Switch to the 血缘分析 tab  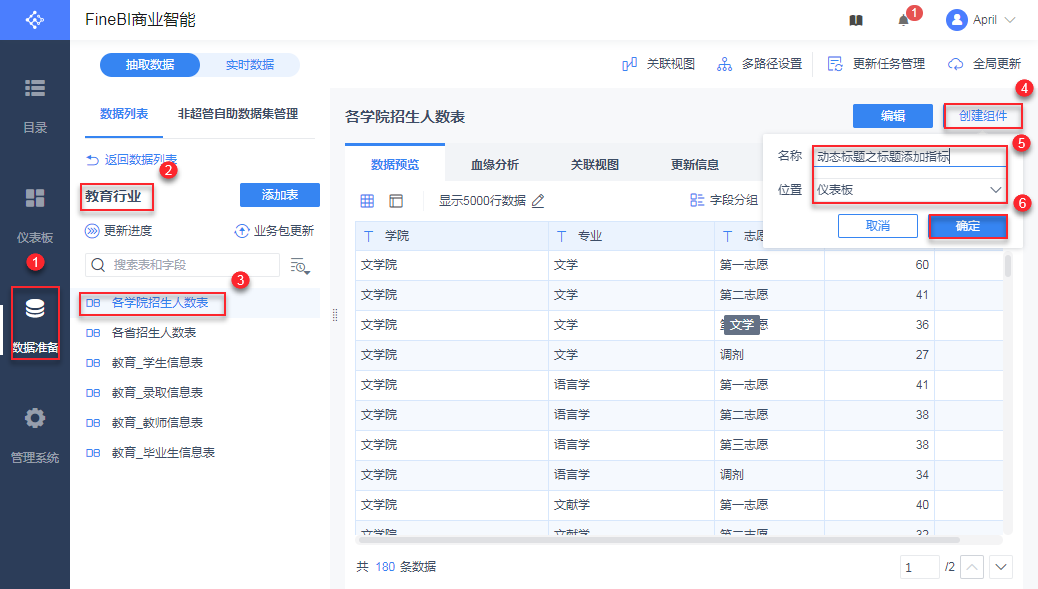click(495, 165)
